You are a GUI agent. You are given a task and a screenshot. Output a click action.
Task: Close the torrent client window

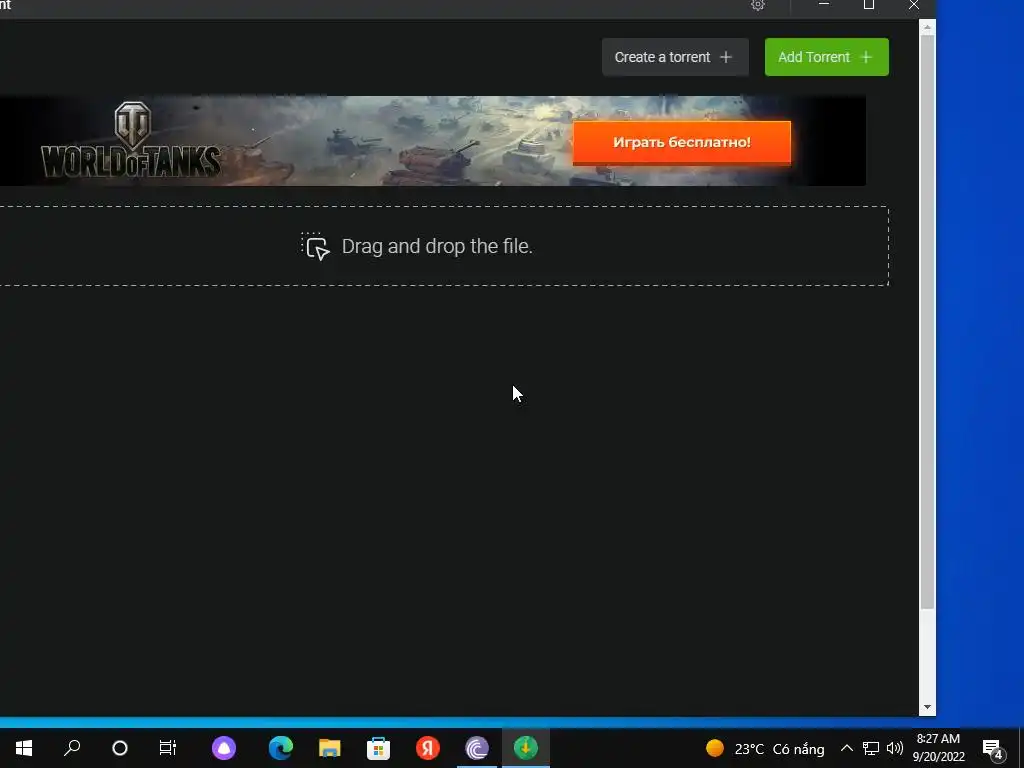914,5
